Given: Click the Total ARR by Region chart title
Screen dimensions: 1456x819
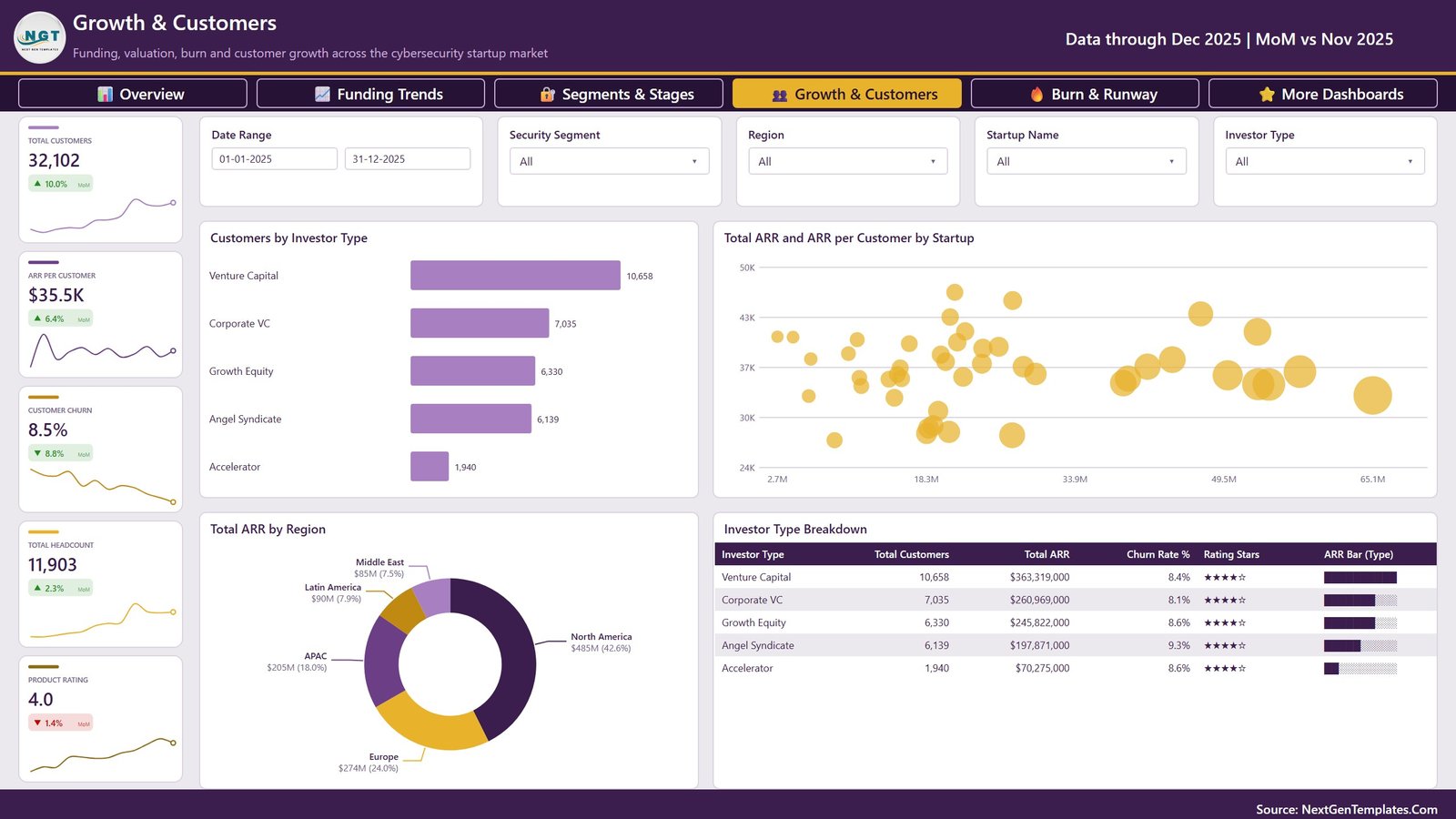Looking at the screenshot, I should (x=268, y=529).
